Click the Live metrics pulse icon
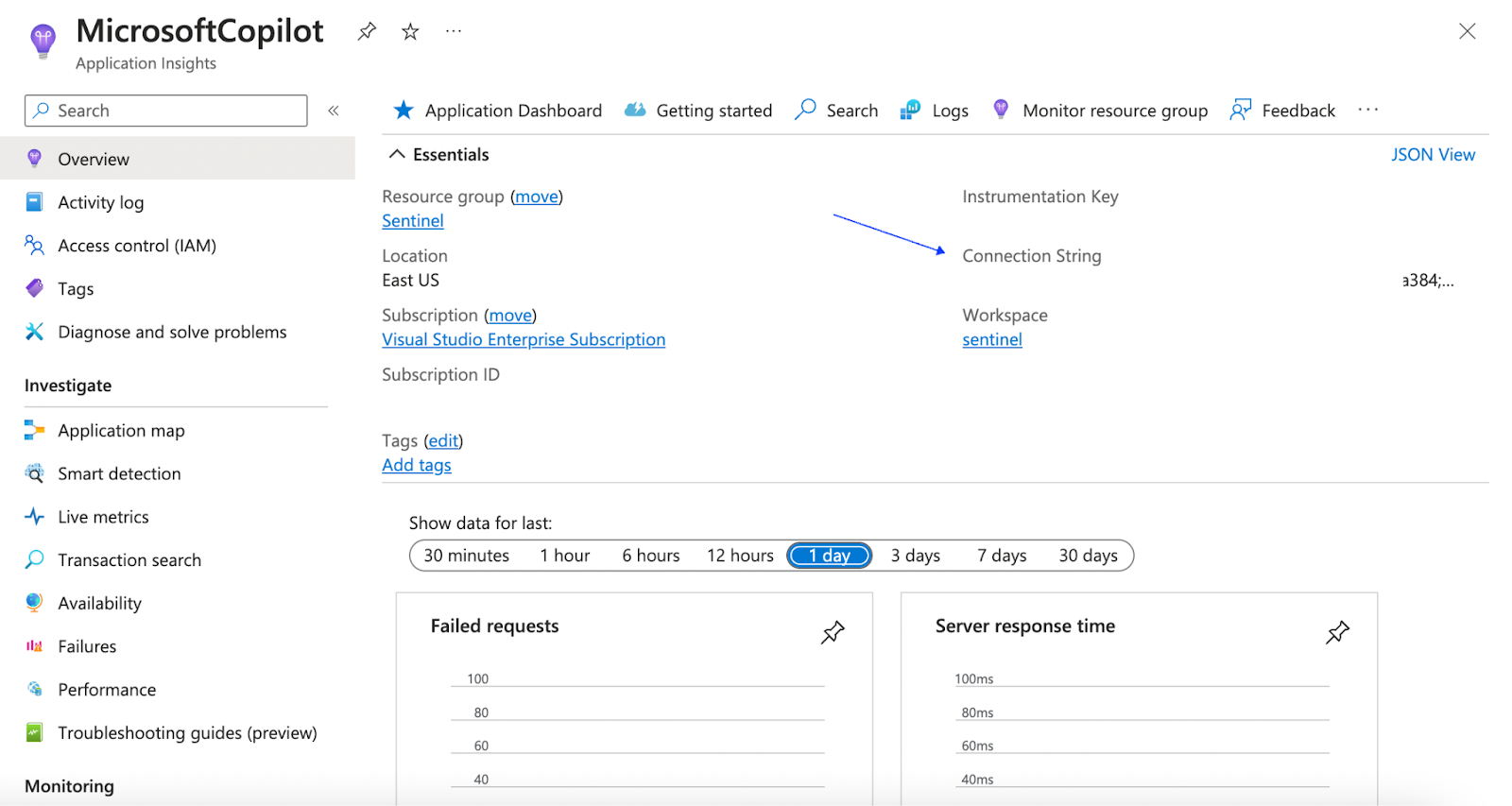 pyautogui.click(x=35, y=517)
